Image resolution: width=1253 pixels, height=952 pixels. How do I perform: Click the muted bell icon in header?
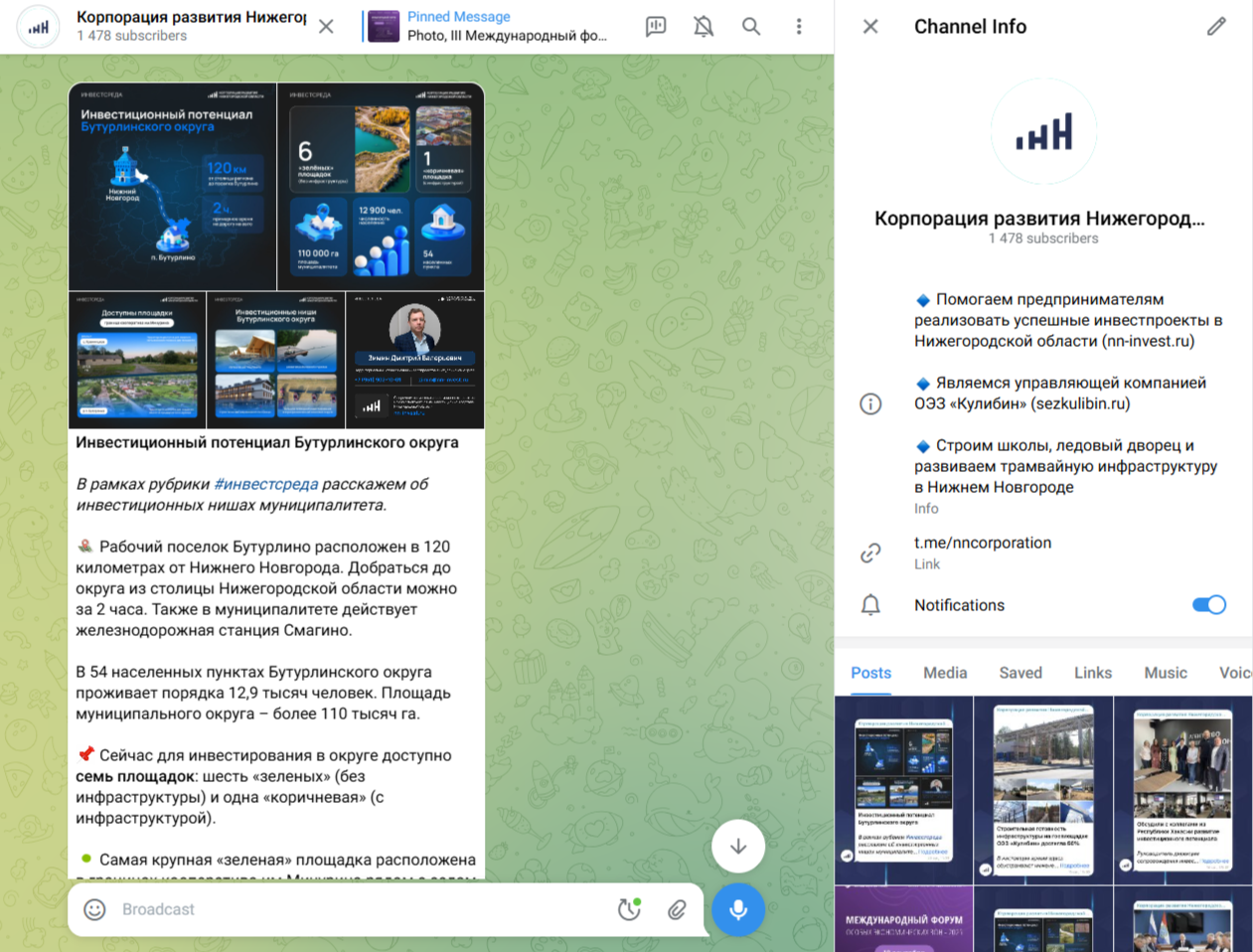pyautogui.click(x=704, y=27)
